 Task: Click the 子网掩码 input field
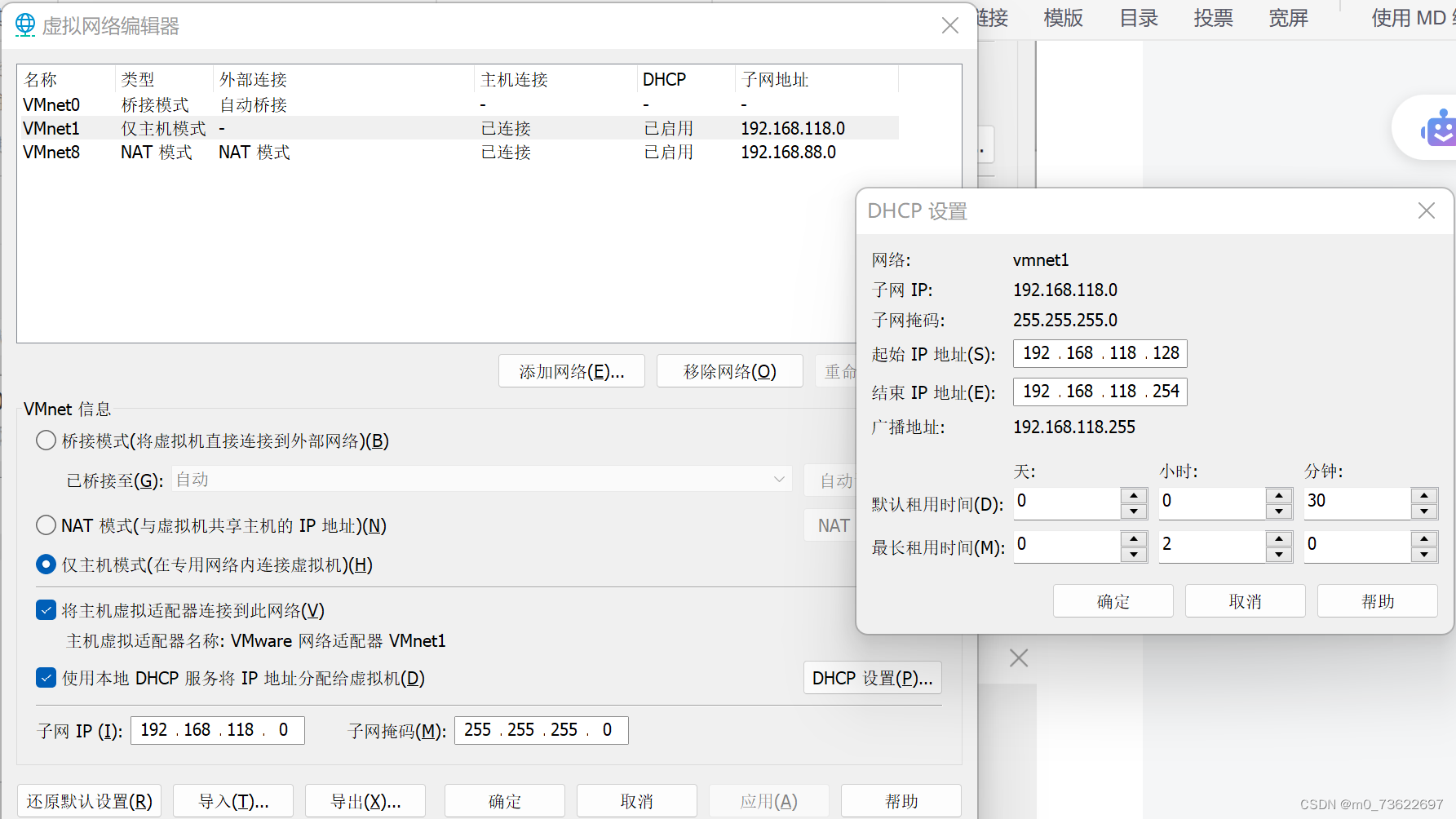coord(542,730)
